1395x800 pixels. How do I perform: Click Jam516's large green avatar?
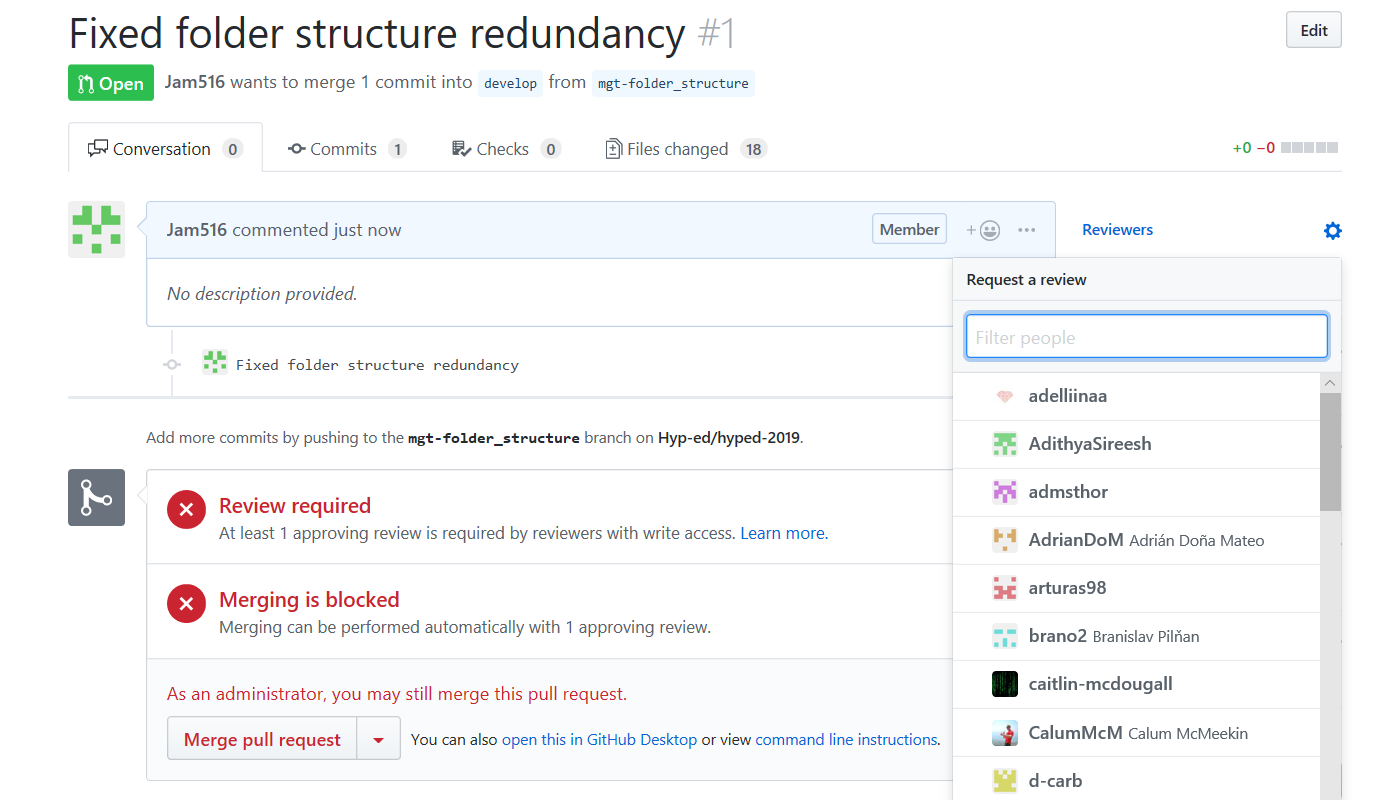pyautogui.click(x=96, y=229)
